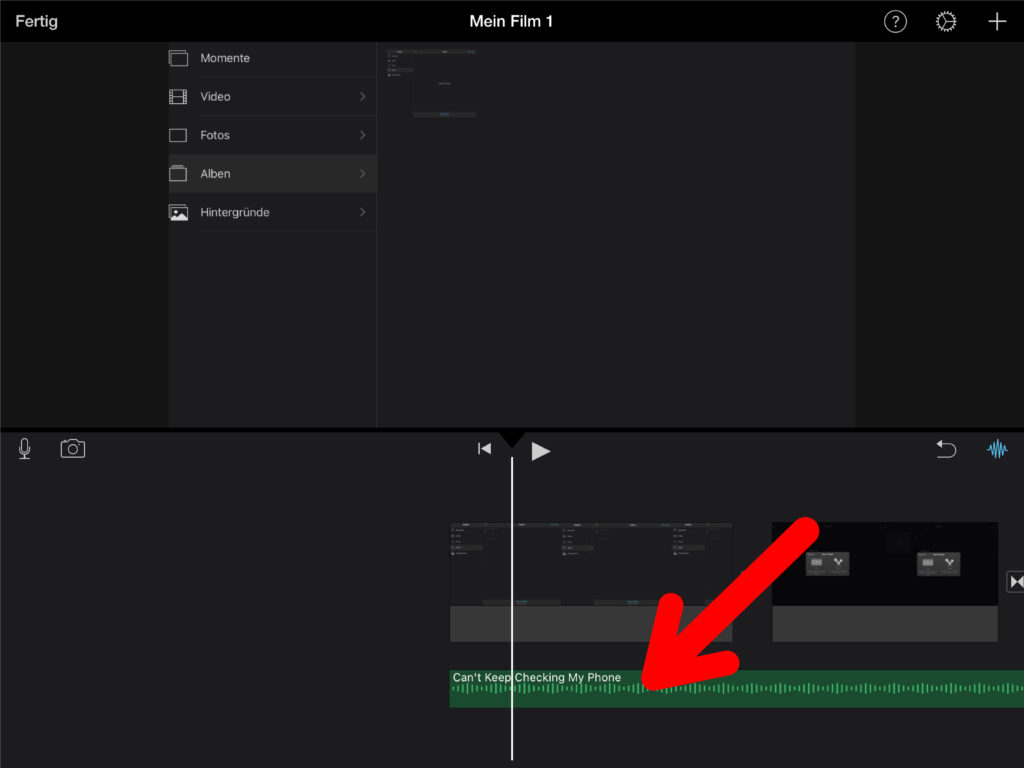Select Video in the media browser
This screenshot has height=768, width=1024.
215,97
